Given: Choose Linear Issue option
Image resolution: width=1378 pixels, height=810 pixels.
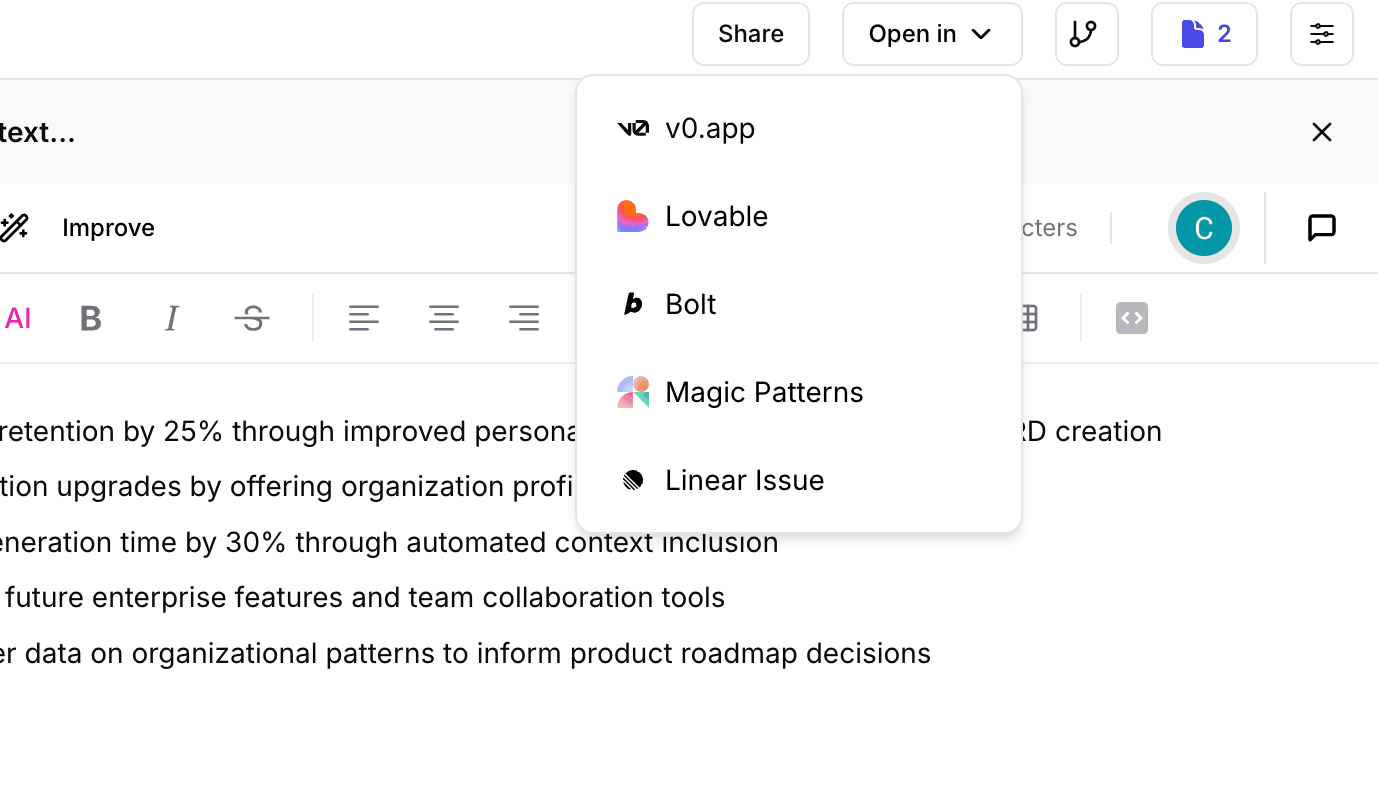Looking at the screenshot, I should [x=799, y=480].
